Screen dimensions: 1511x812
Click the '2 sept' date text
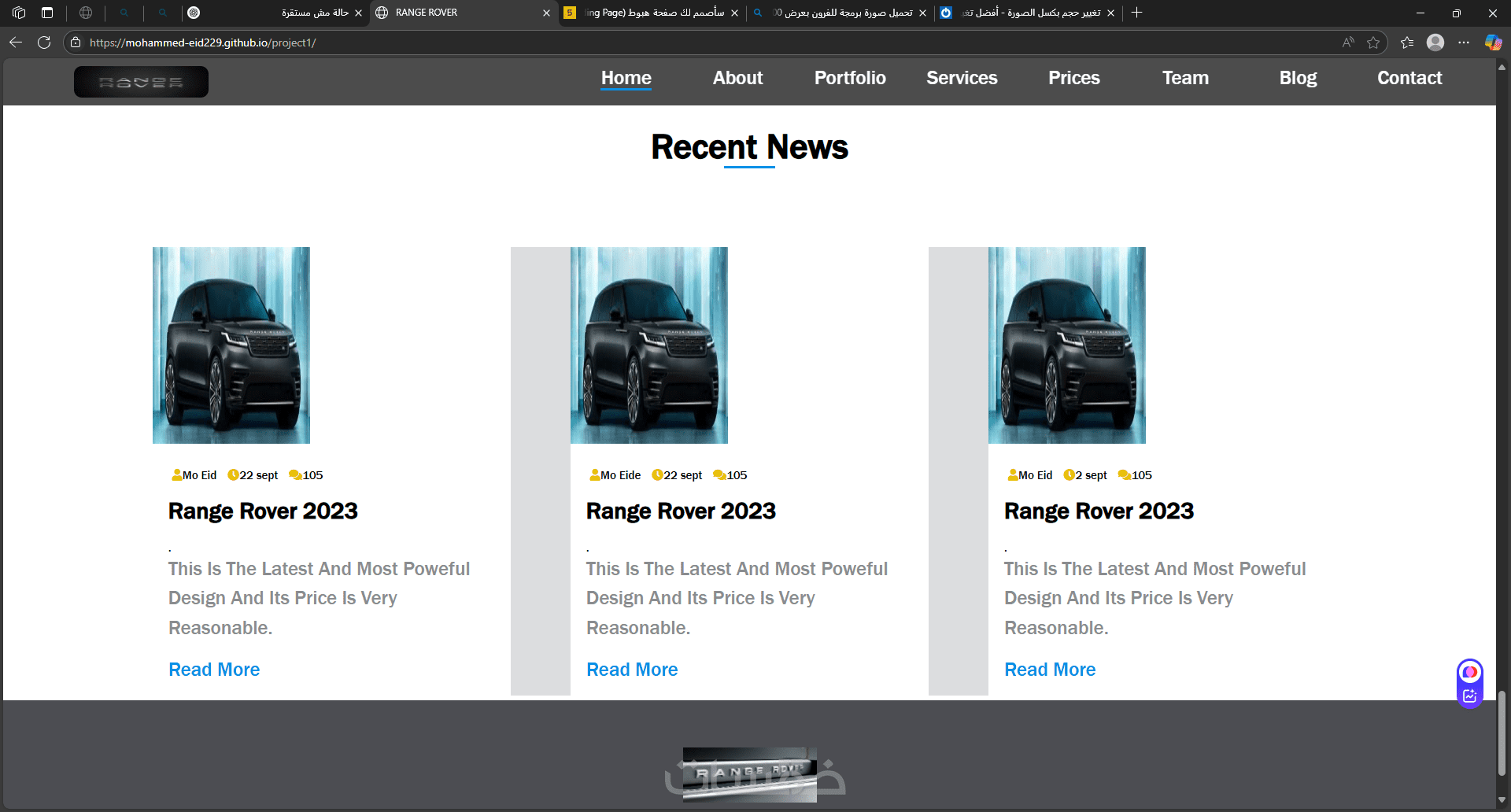click(x=1092, y=475)
